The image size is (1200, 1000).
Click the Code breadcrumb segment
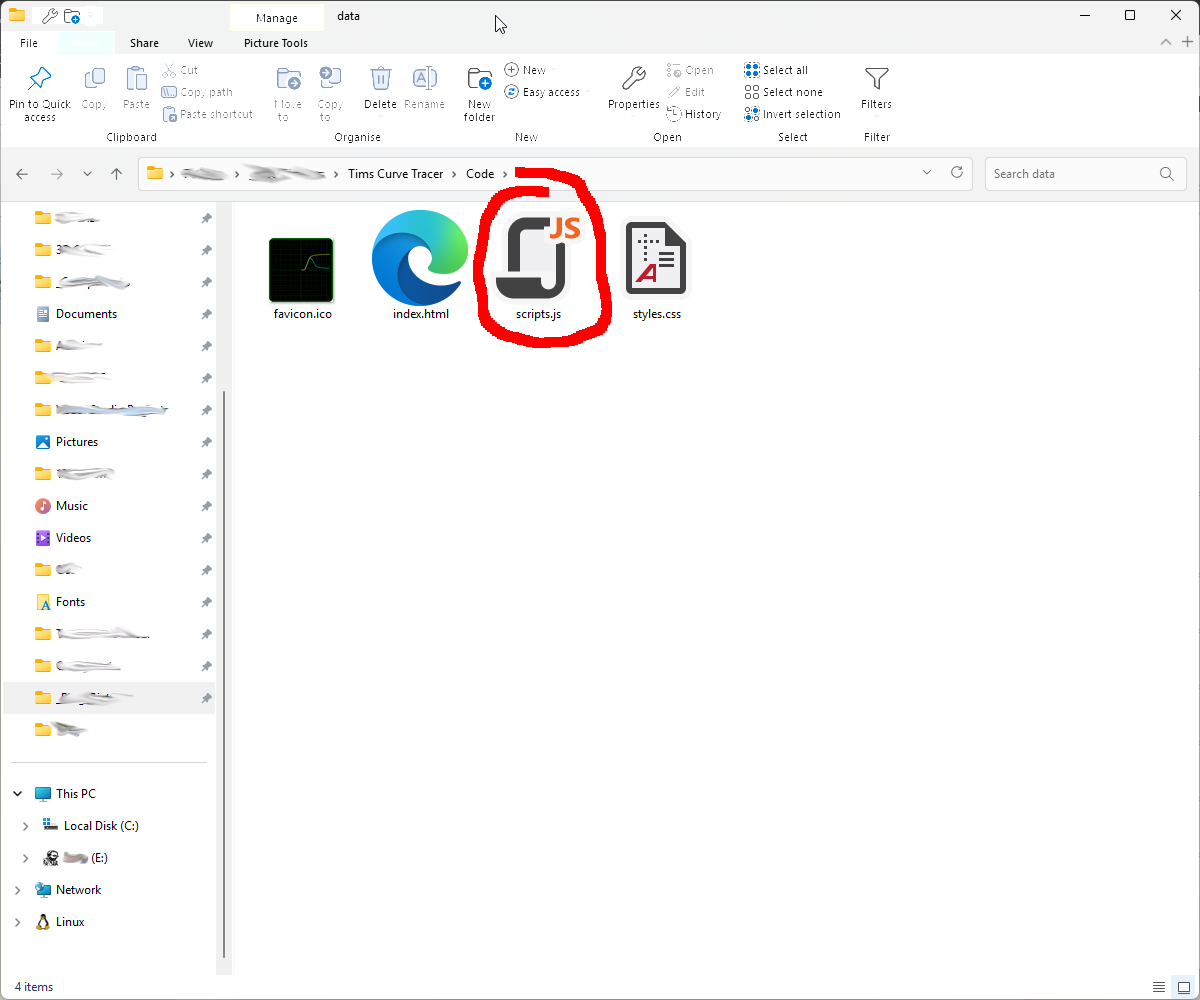tap(480, 174)
